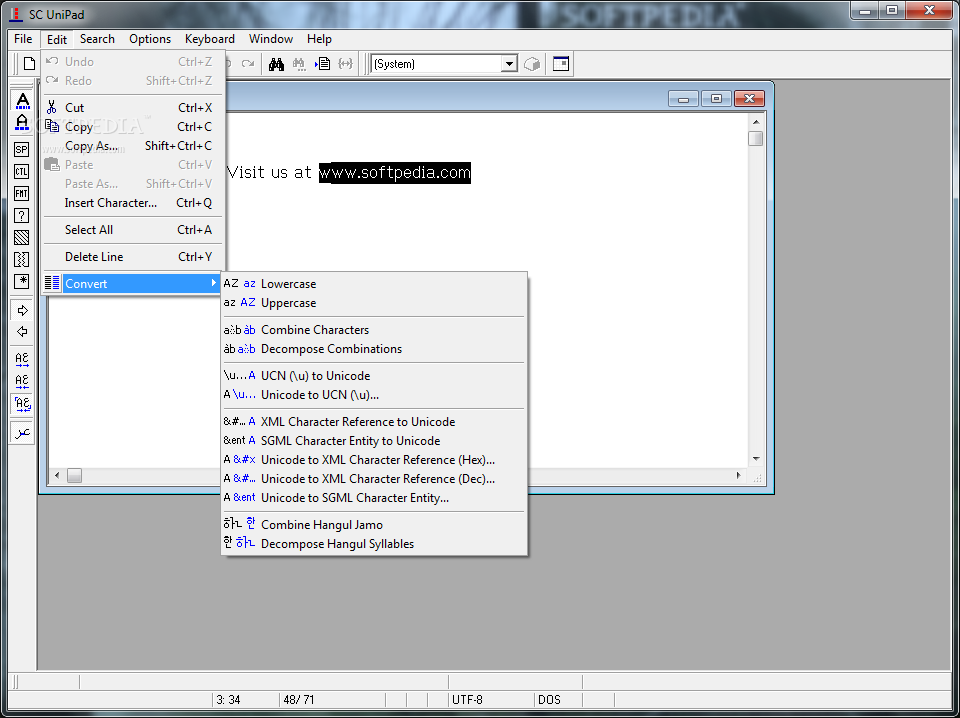
Task: Open the File menu
Action: (x=23, y=39)
